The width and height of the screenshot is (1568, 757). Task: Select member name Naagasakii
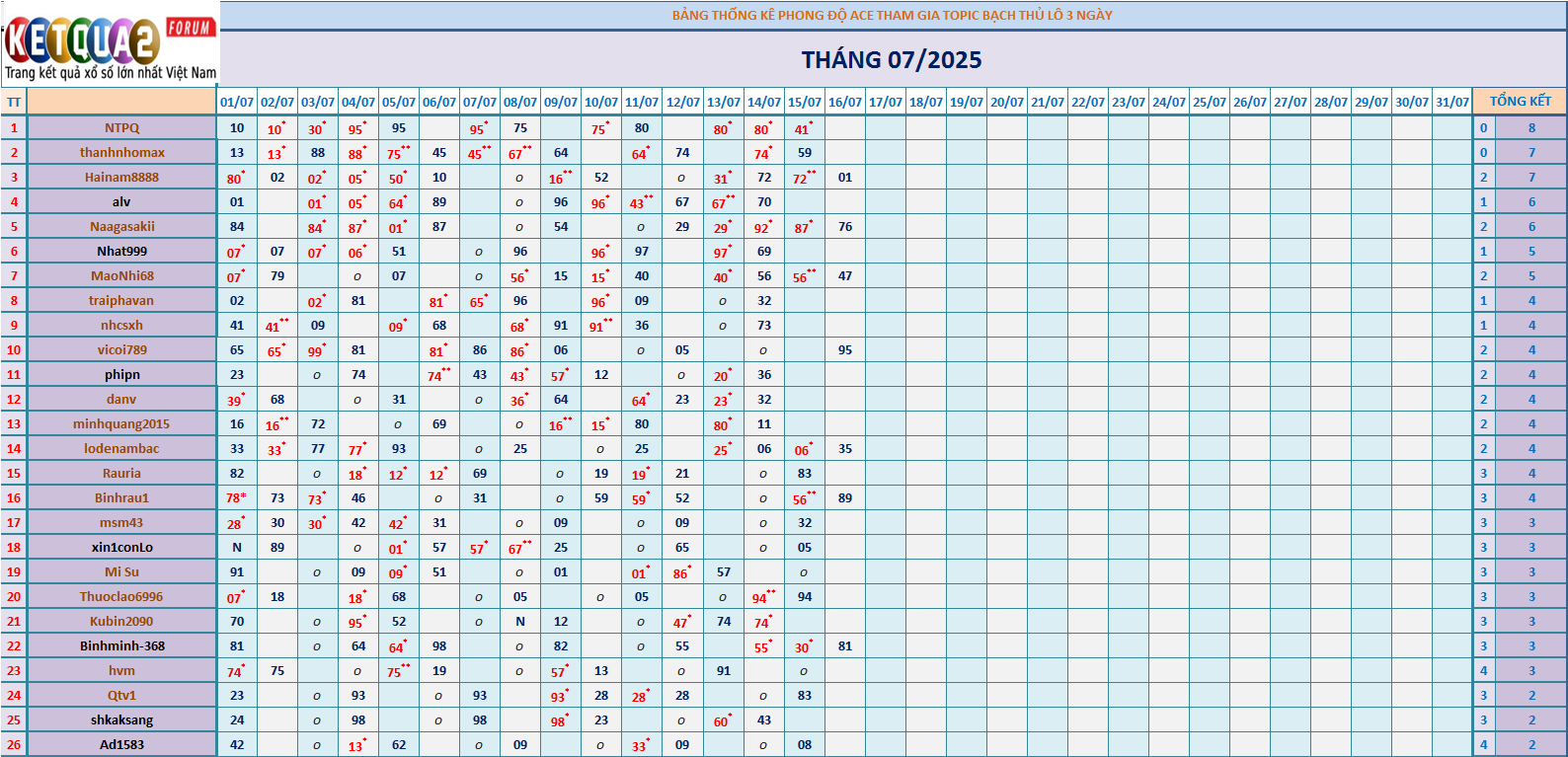[x=122, y=226]
